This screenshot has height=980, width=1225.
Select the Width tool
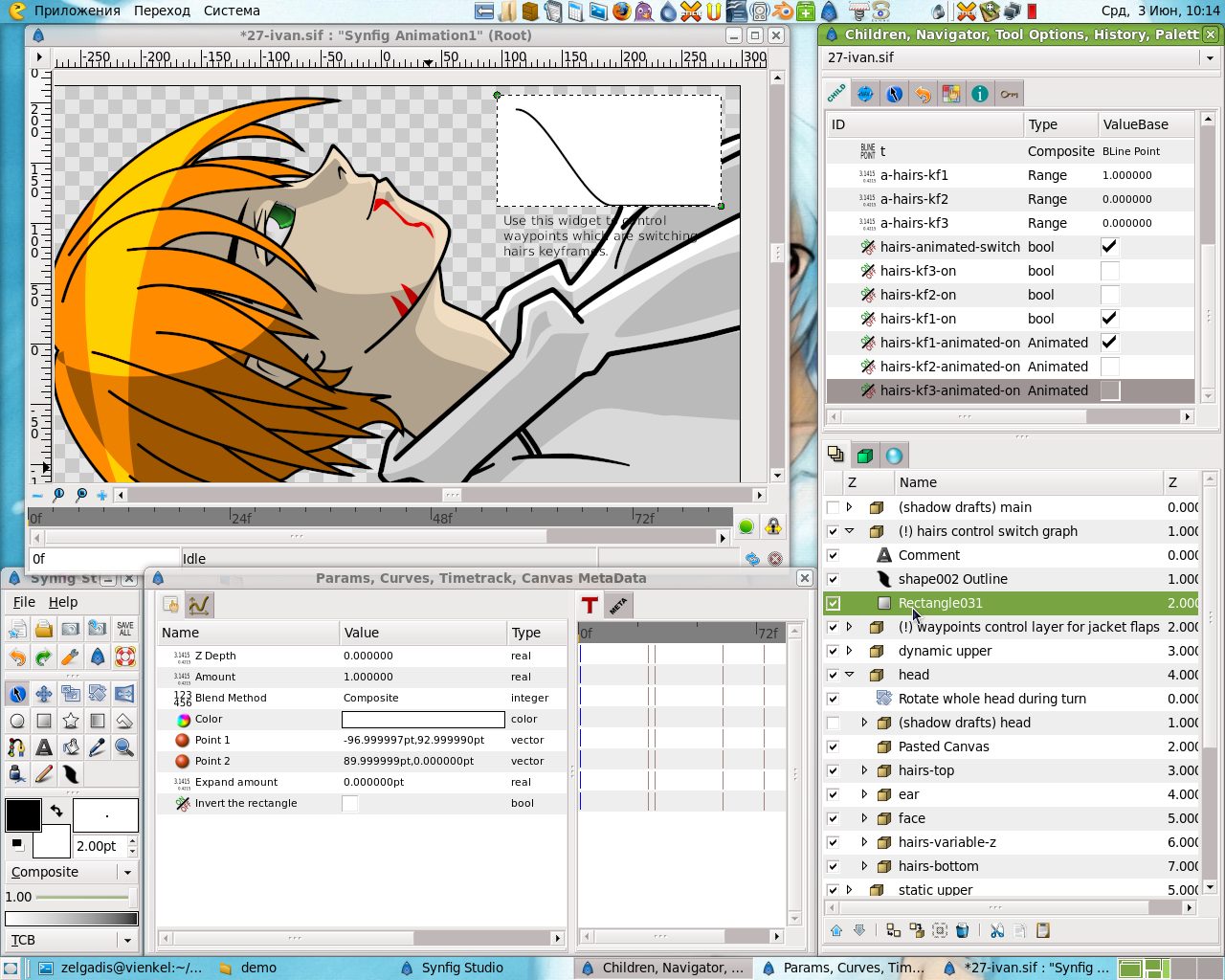click(71, 774)
